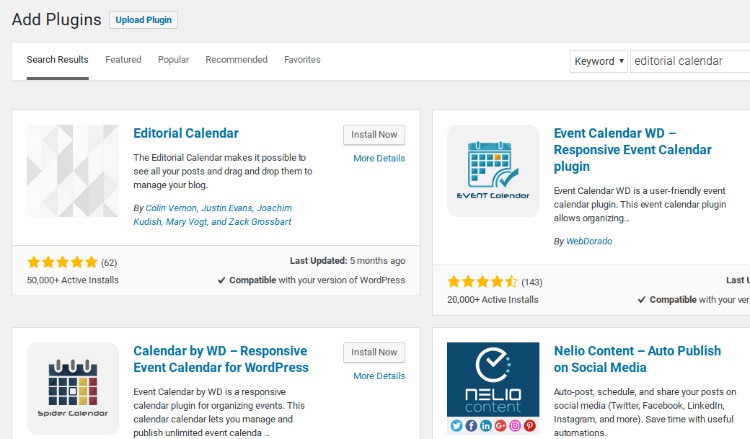
Task: Click the (62) ratings count
Action: pyautogui.click(x=109, y=263)
